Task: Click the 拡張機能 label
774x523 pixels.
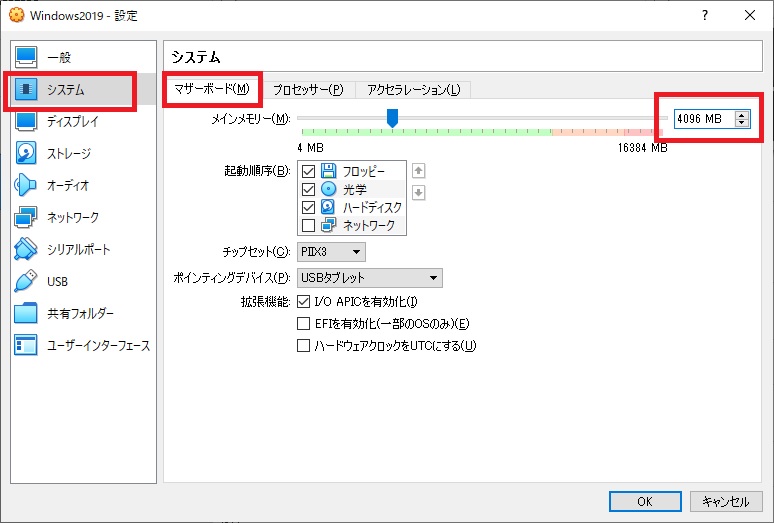Action: click(x=266, y=301)
